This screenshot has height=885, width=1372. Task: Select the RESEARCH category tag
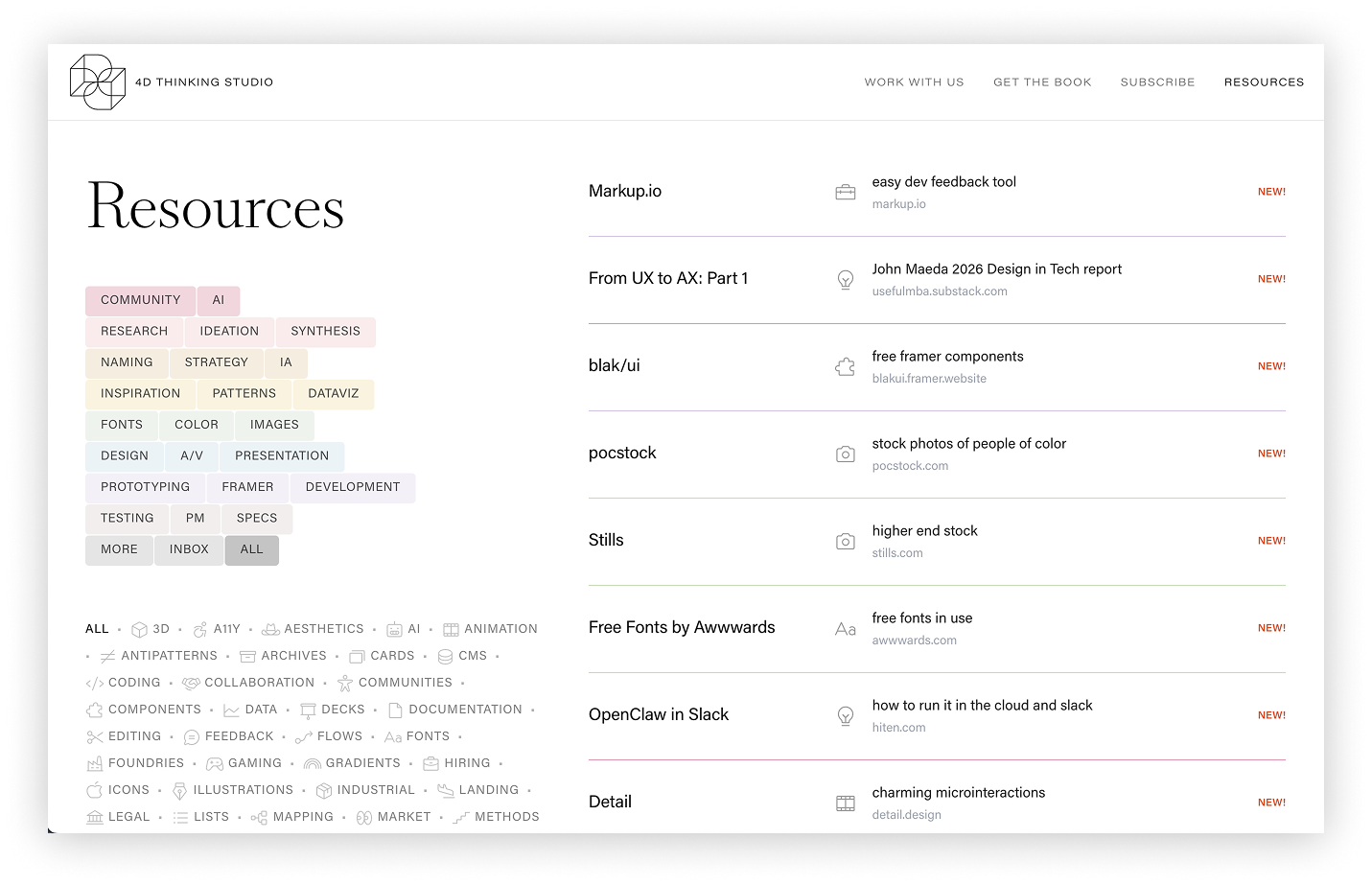coord(134,332)
